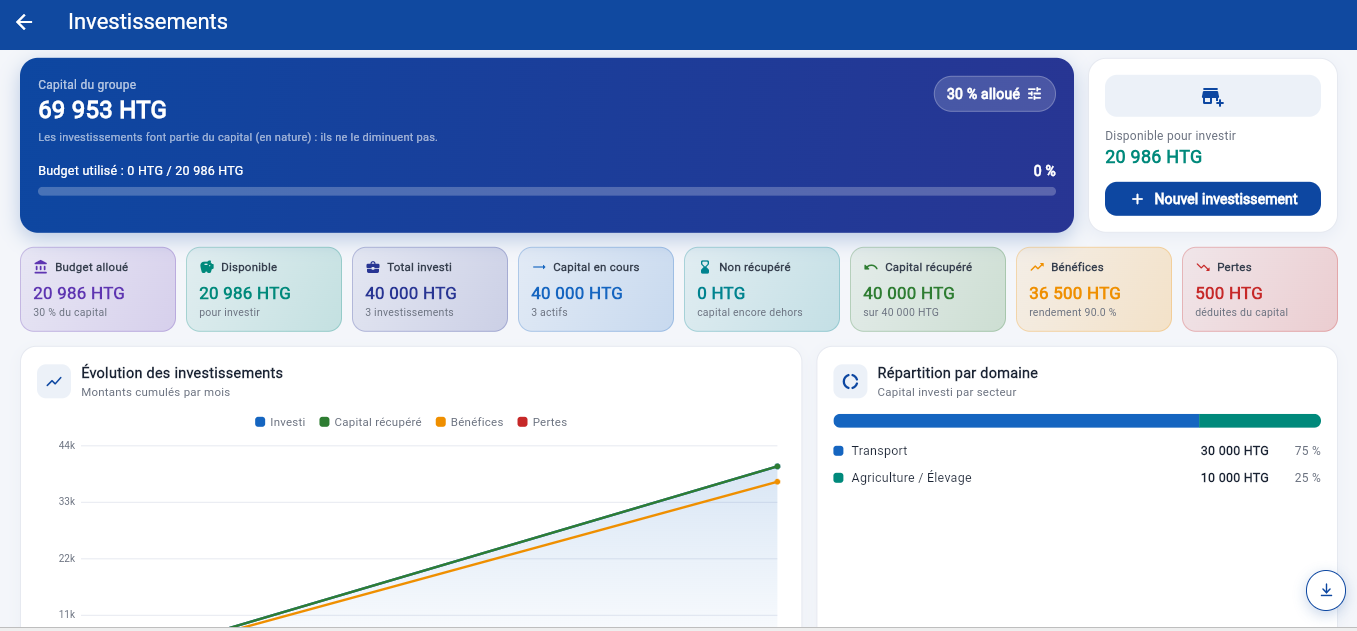
Task: Click the green Agriculture segment of the bar
Action: point(1260,421)
